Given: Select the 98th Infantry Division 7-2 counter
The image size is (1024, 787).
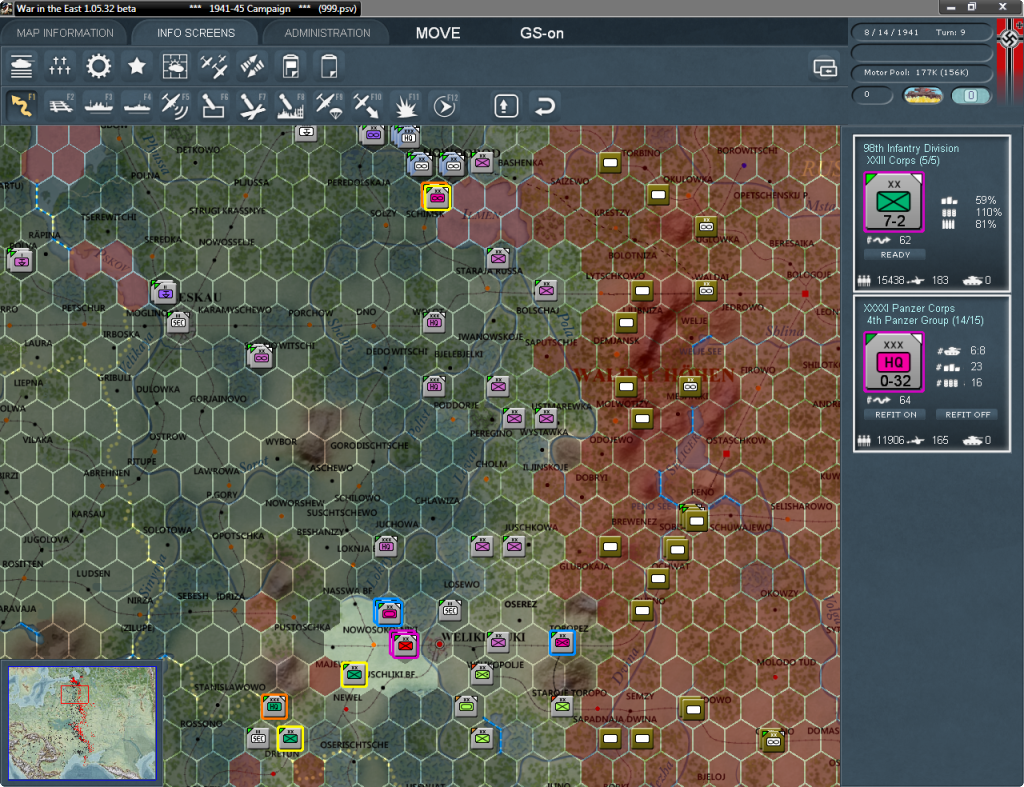Looking at the screenshot, I should [x=893, y=202].
